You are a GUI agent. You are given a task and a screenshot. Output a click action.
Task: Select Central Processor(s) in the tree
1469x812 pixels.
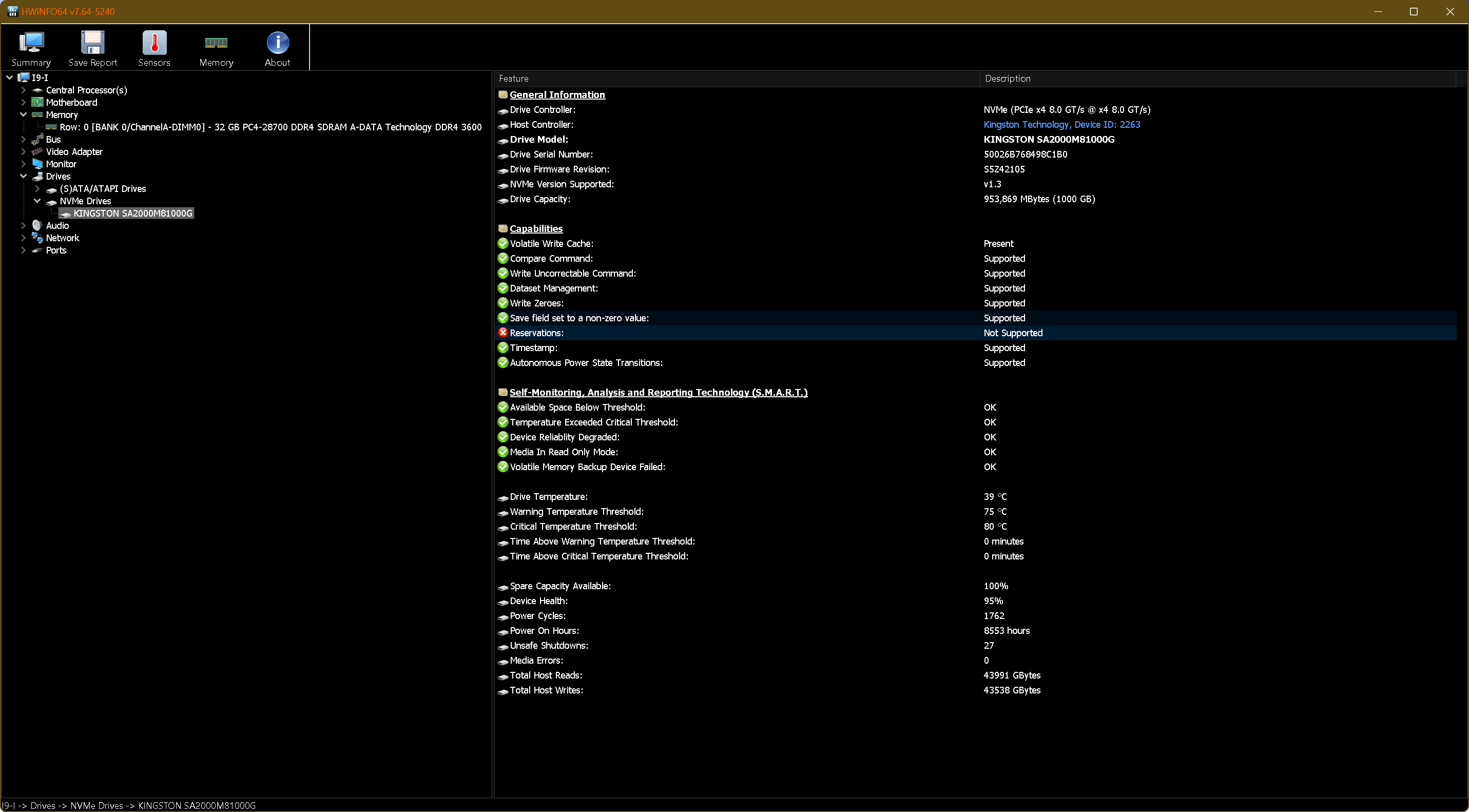87,90
